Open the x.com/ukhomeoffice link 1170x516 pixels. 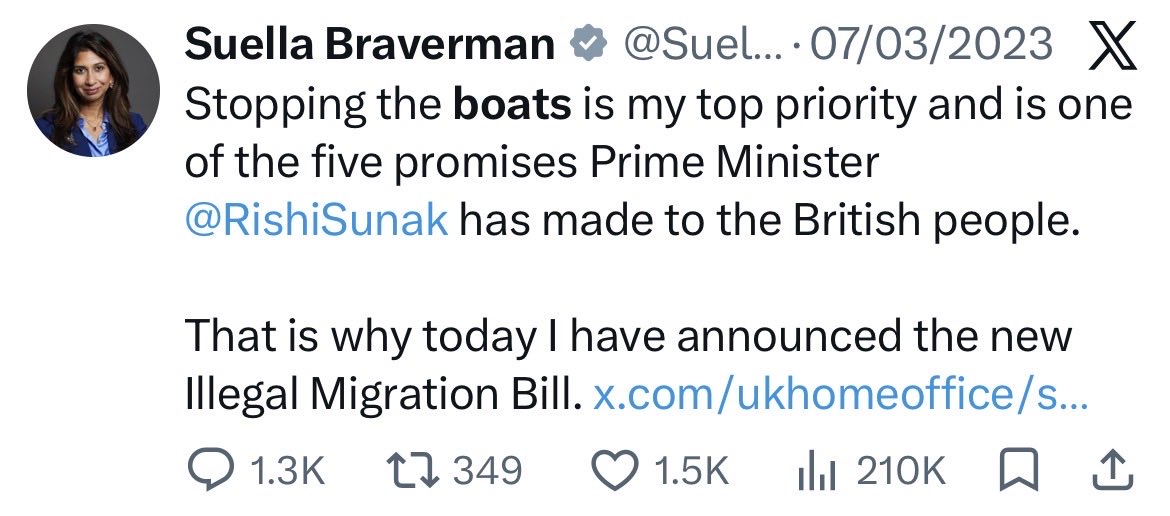point(839,395)
